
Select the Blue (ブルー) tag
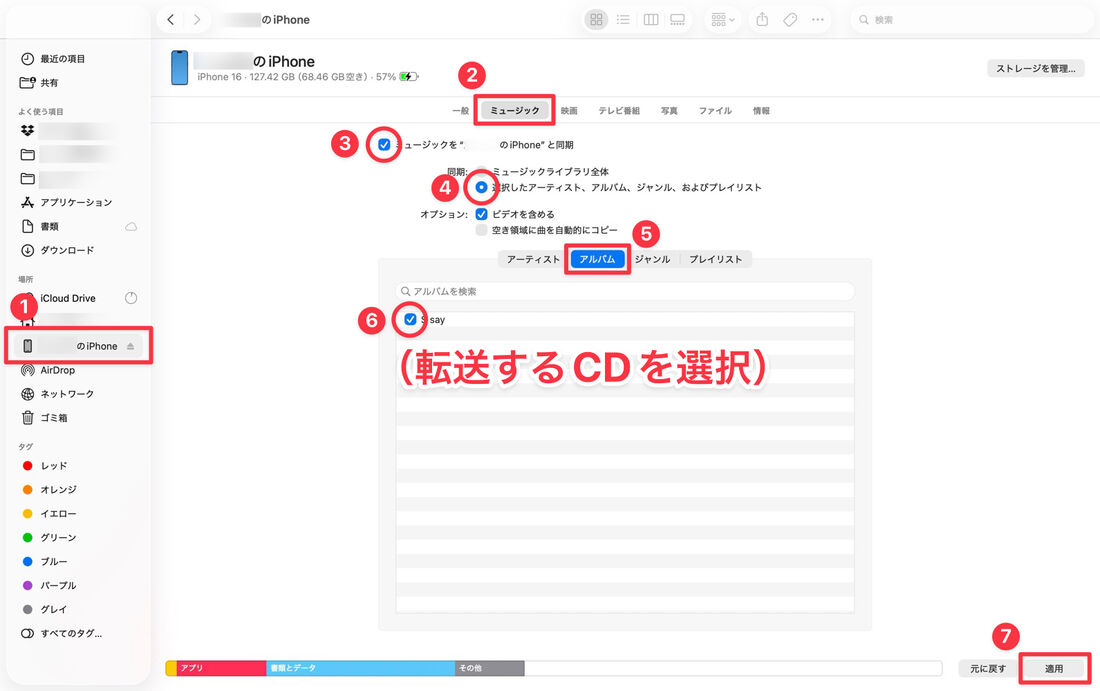[x=53, y=561]
